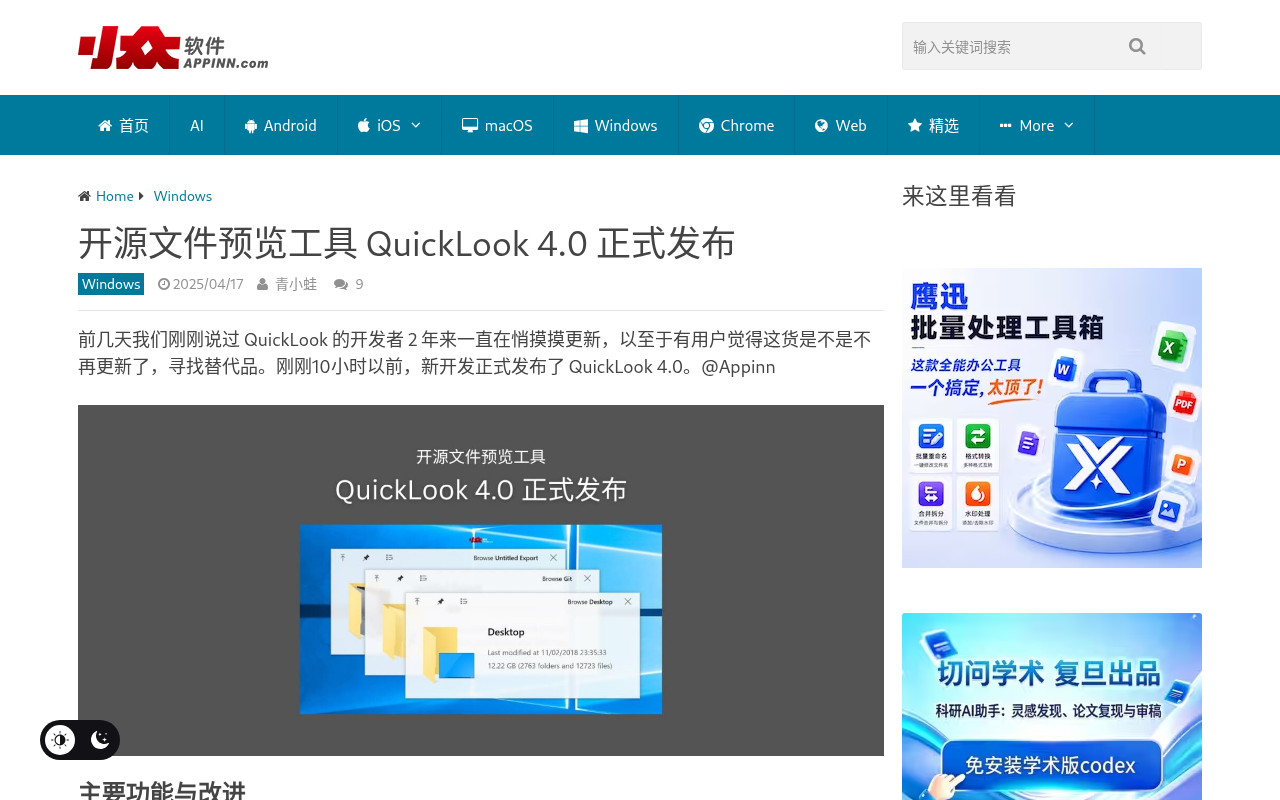Follow the Home breadcrumb link
The image size is (1280, 800).
tap(115, 196)
